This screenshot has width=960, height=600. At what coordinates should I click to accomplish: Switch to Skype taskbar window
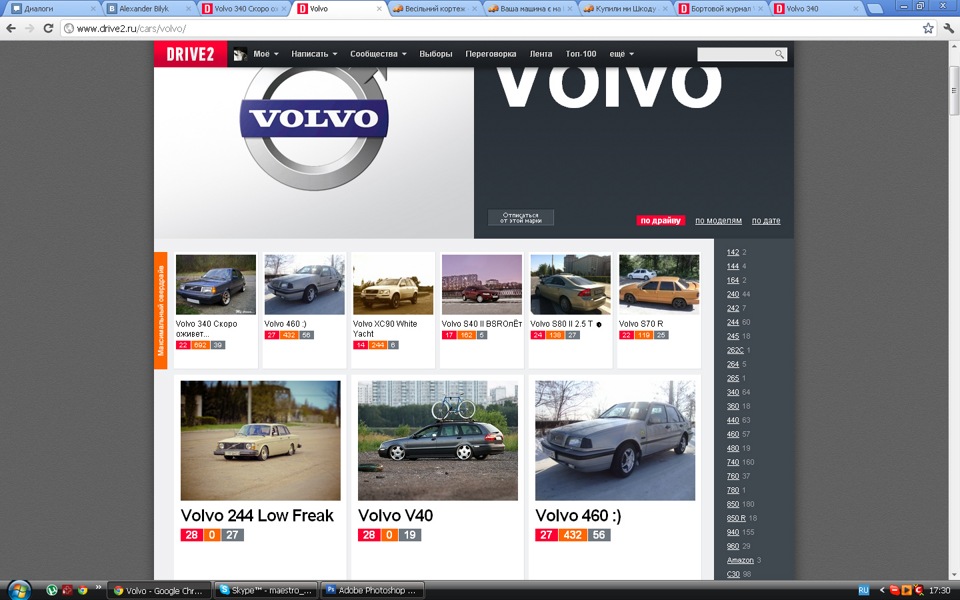pos(266,591)
